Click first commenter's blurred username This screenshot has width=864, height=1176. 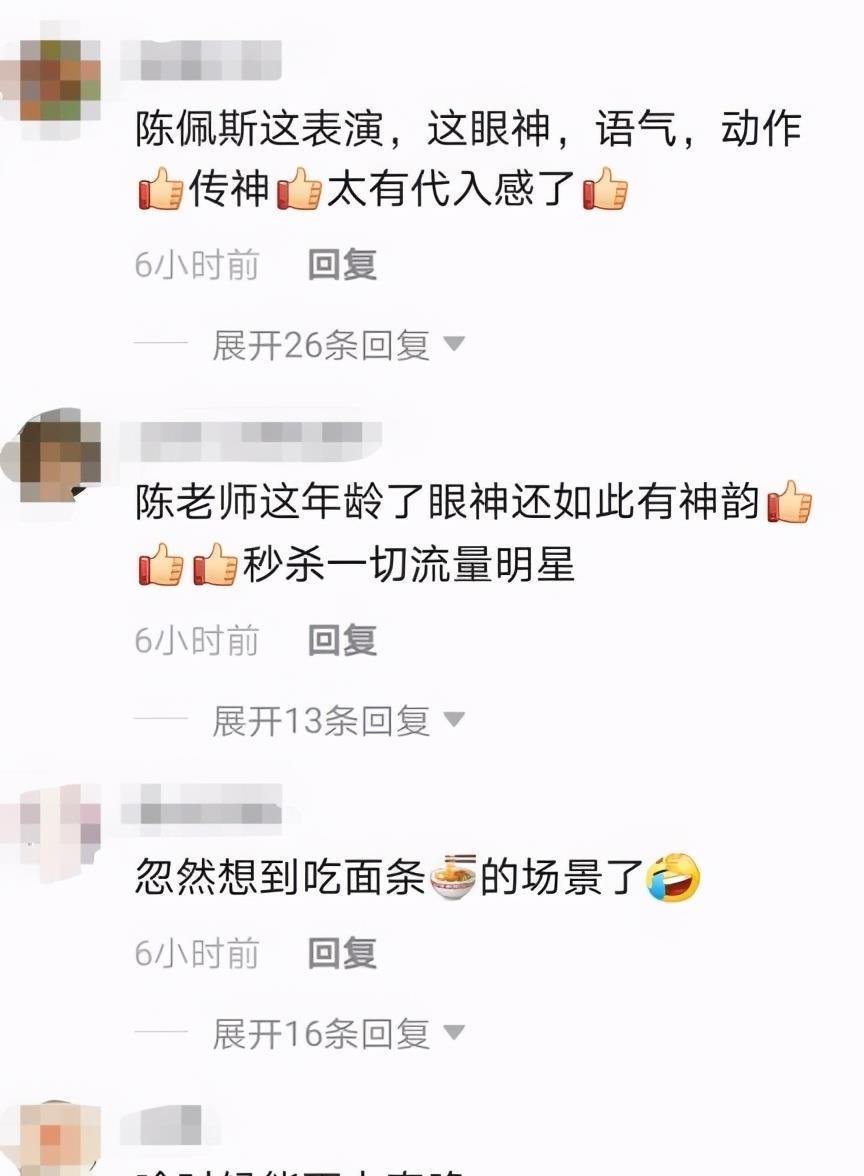tap(201, 60)
